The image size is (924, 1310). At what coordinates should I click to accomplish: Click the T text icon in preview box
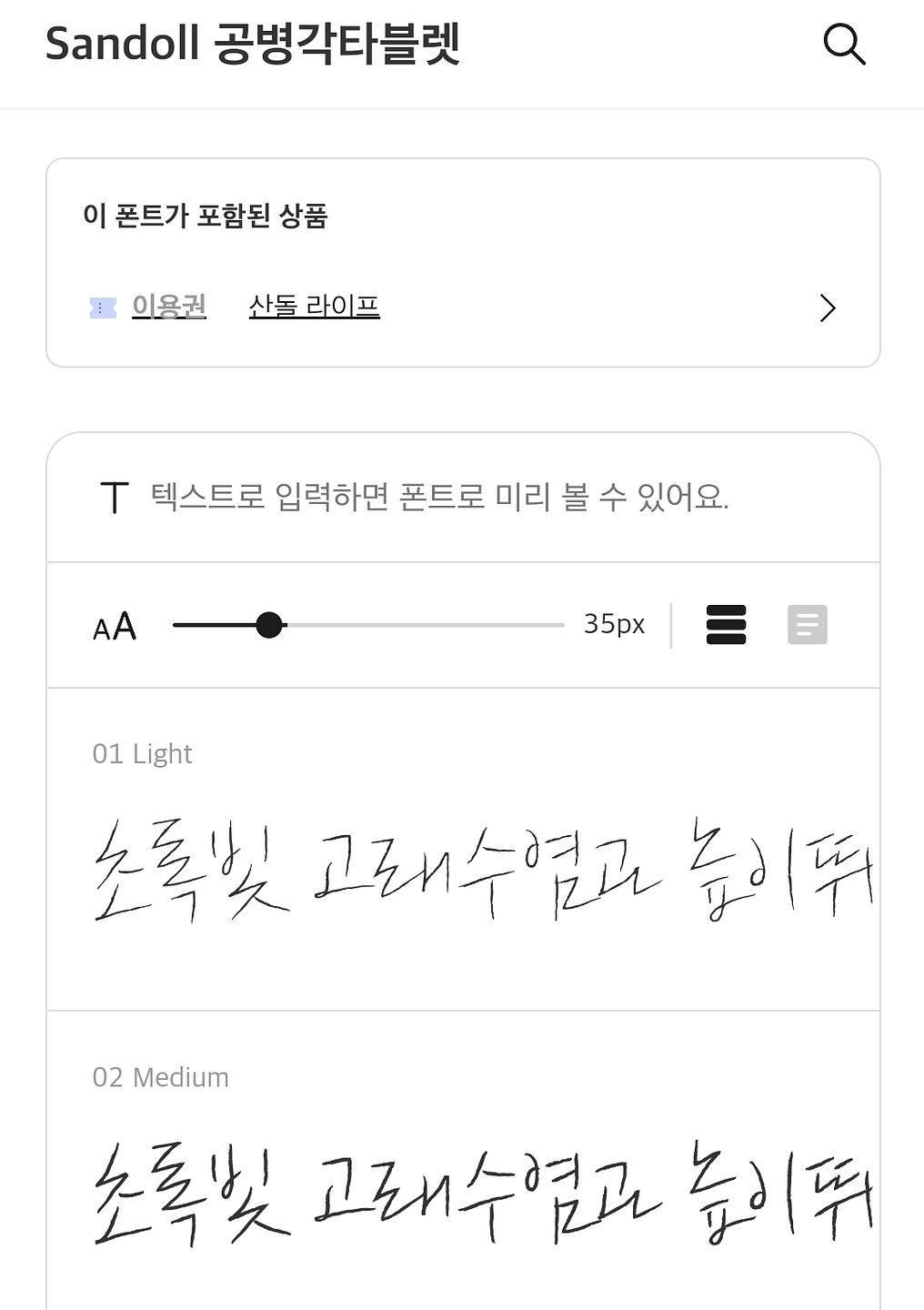(x=115, y=498)
